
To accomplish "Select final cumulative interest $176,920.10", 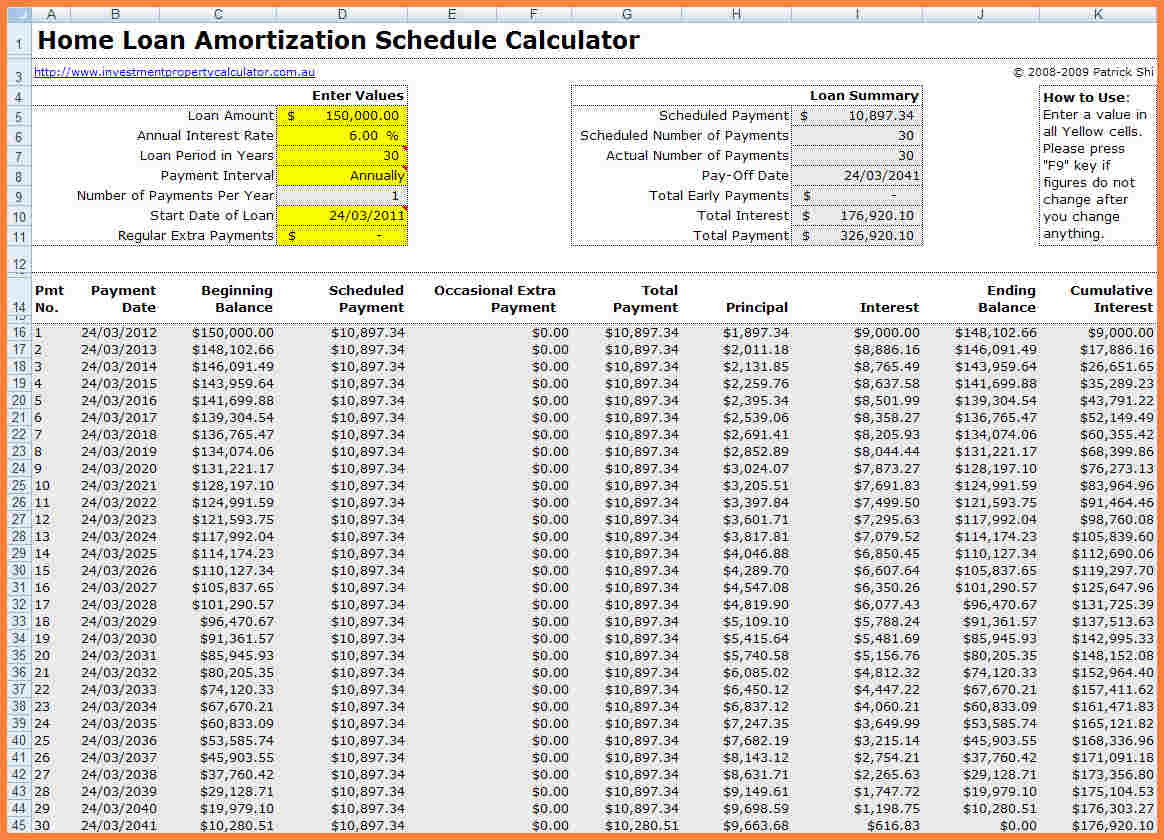I will 1113,826.
